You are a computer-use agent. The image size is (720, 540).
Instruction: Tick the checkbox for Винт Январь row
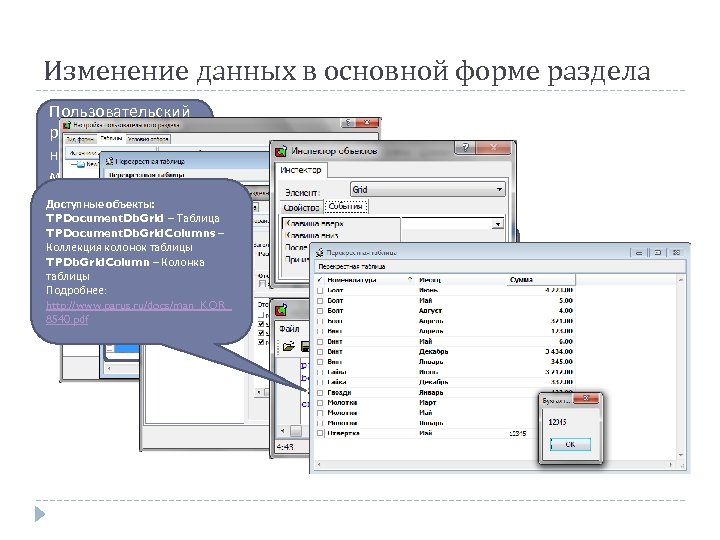pyautogui.click(x=320, y=362)
